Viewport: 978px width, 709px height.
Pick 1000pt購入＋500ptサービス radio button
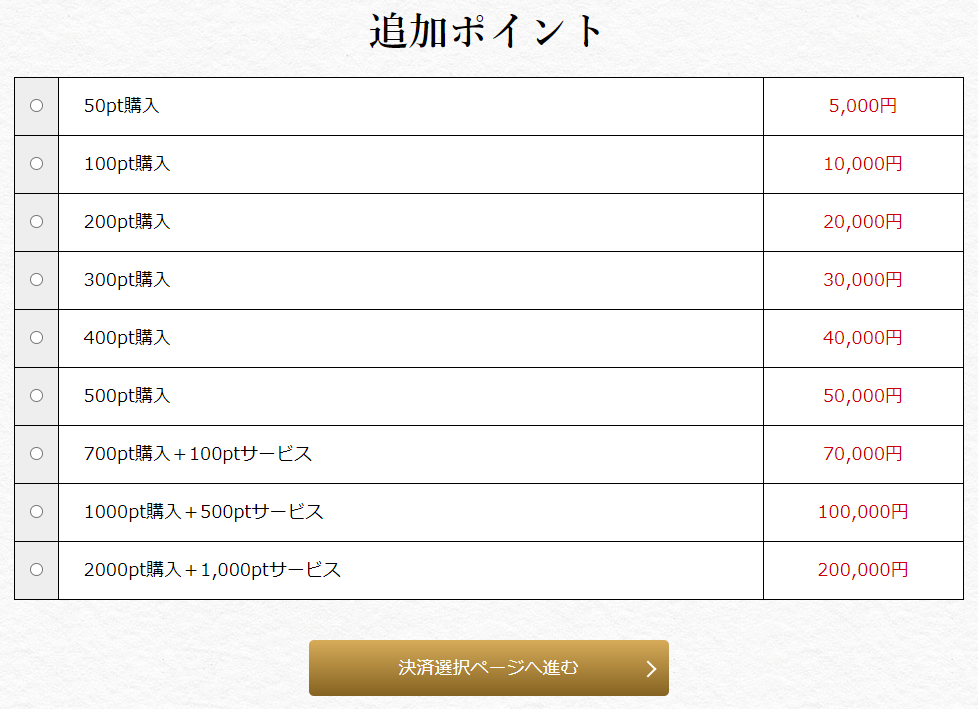click(37, 511)
